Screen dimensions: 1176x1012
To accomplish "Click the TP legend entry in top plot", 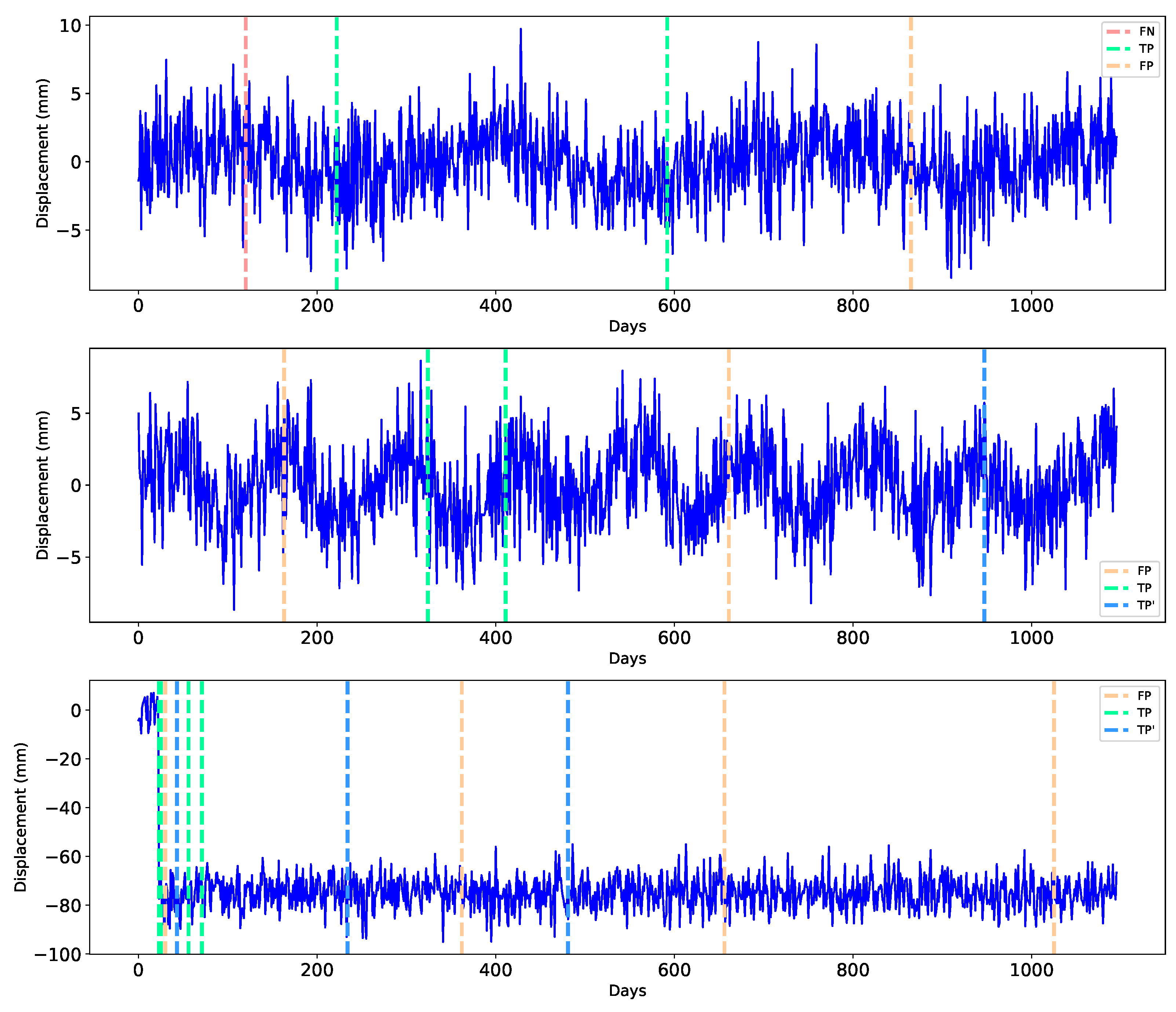I will pos(1146,49).
